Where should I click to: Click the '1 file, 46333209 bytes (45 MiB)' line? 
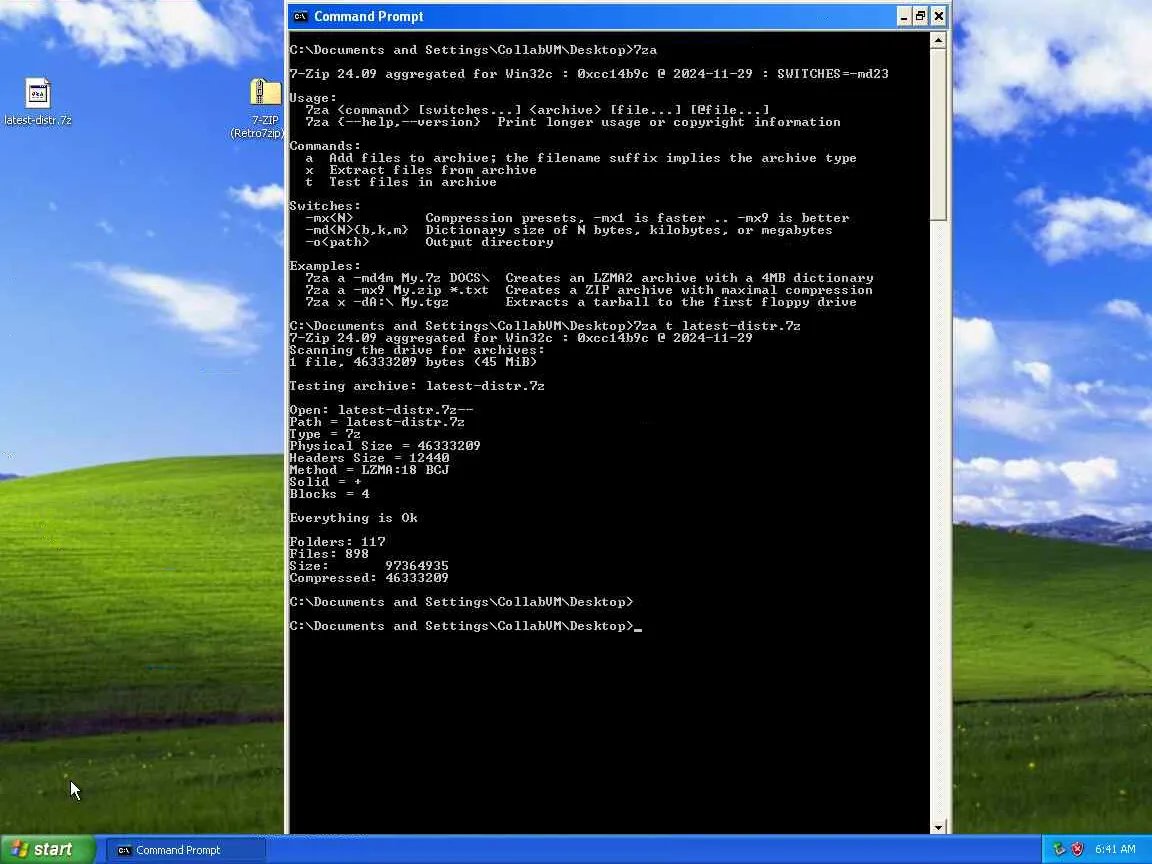(x=413, y=361)
